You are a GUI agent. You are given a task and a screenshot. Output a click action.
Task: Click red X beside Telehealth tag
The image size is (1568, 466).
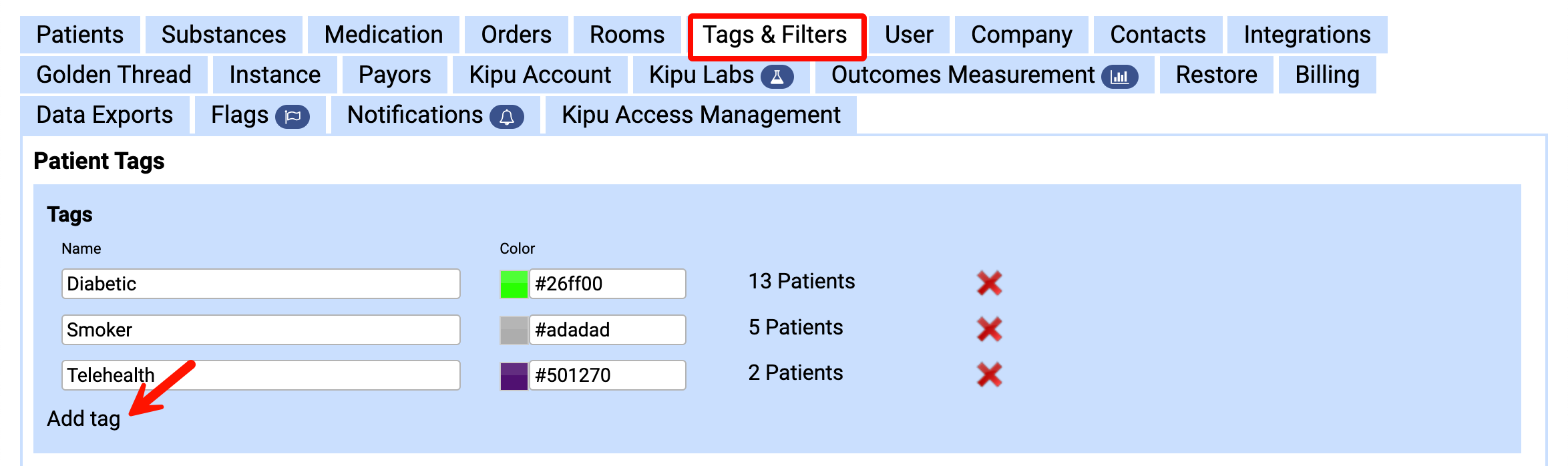tap(989, 375)
